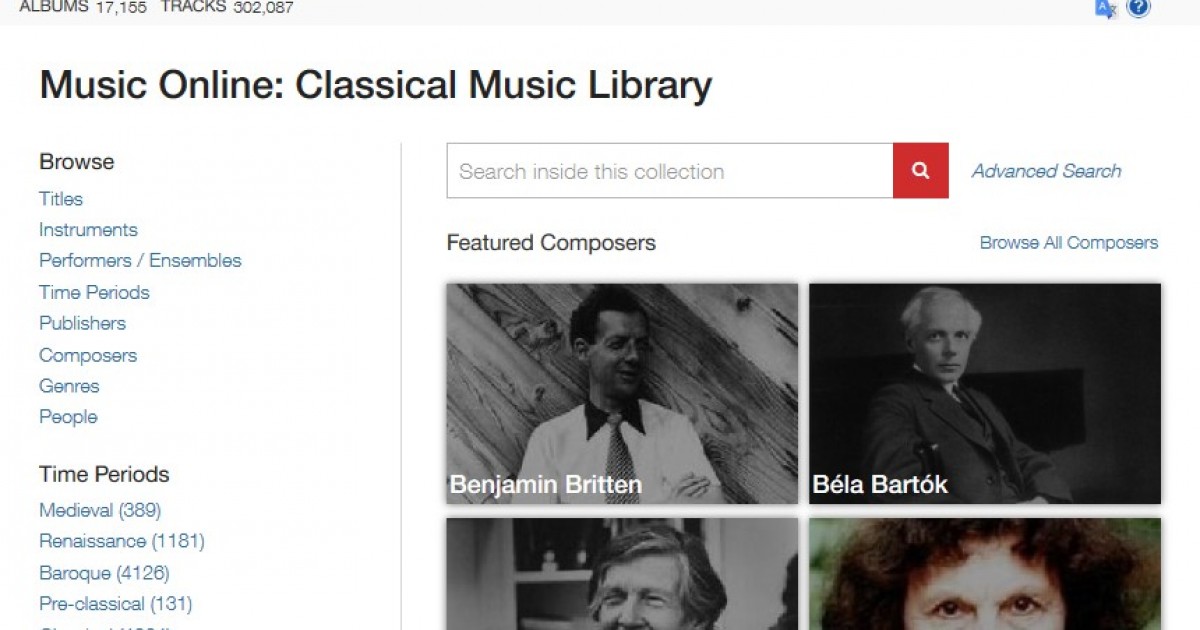Filter by Baroque (4126) period
1200x630 pixels.
[104, 574]
